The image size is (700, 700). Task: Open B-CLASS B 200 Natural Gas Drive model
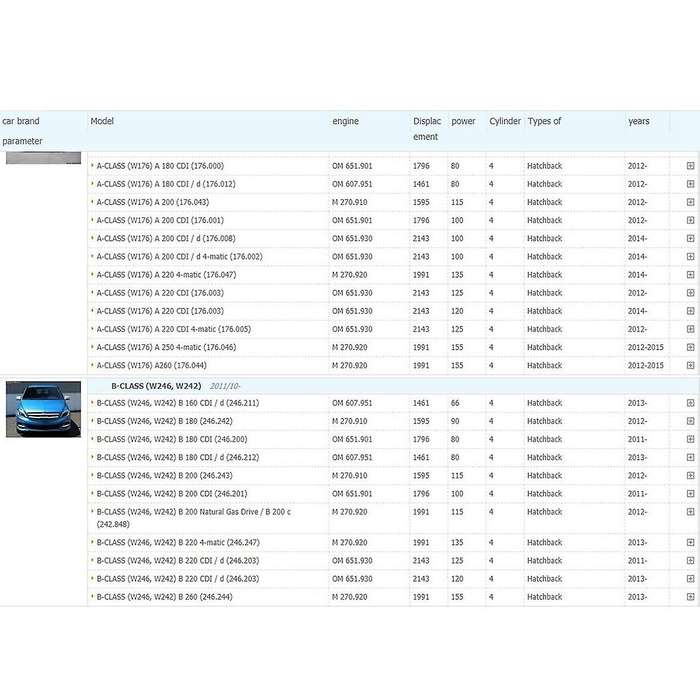194,518
